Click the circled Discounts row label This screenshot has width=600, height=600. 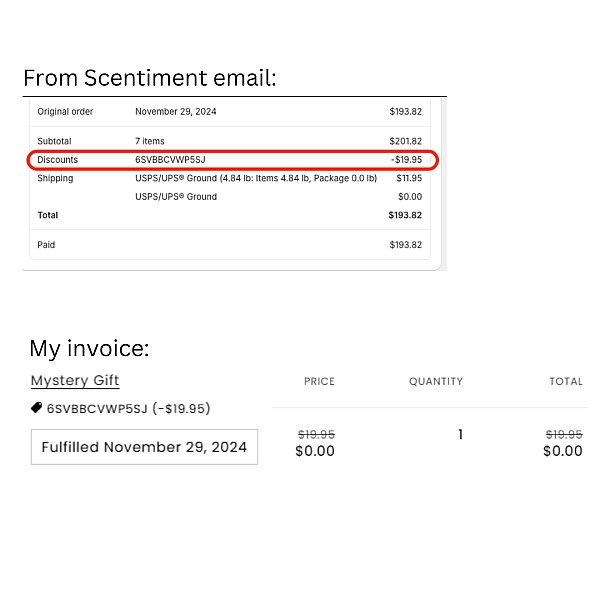(x=57, y=160)
